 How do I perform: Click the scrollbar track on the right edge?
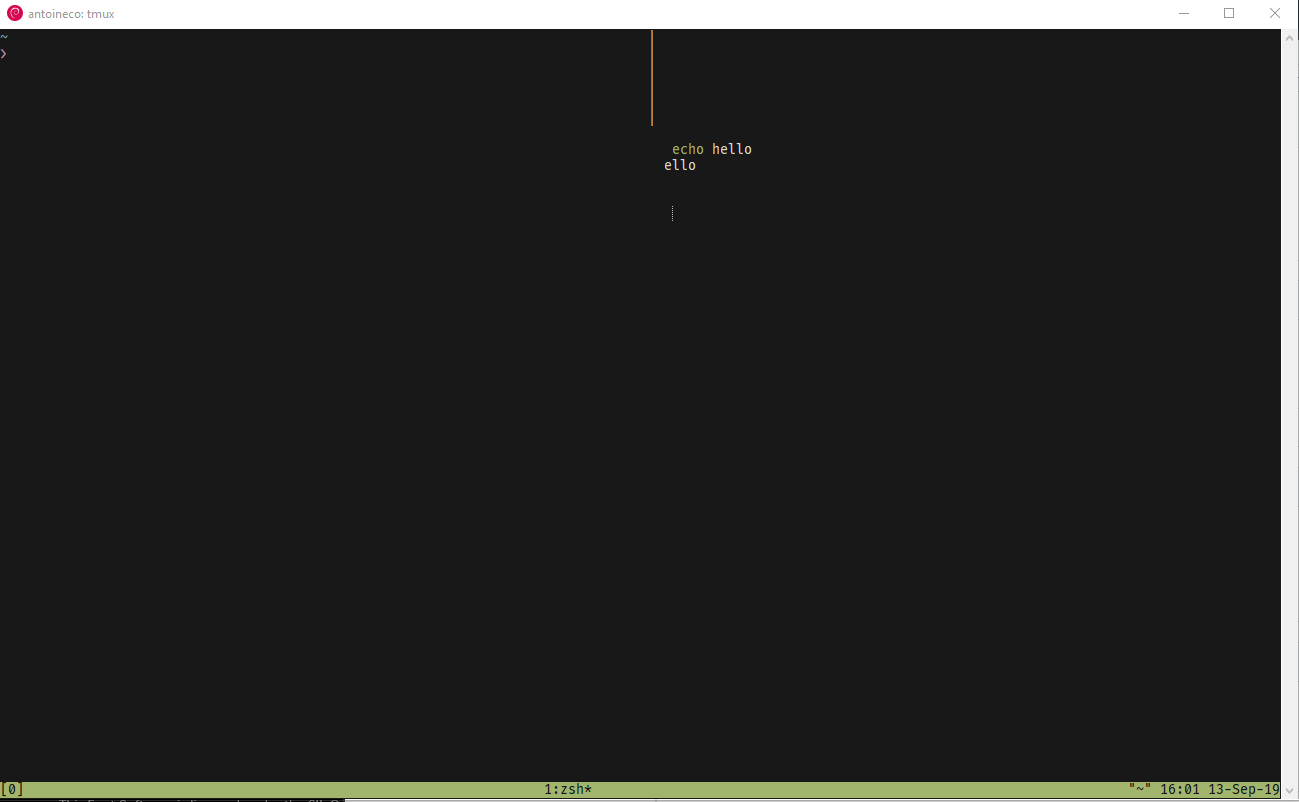1291,400
